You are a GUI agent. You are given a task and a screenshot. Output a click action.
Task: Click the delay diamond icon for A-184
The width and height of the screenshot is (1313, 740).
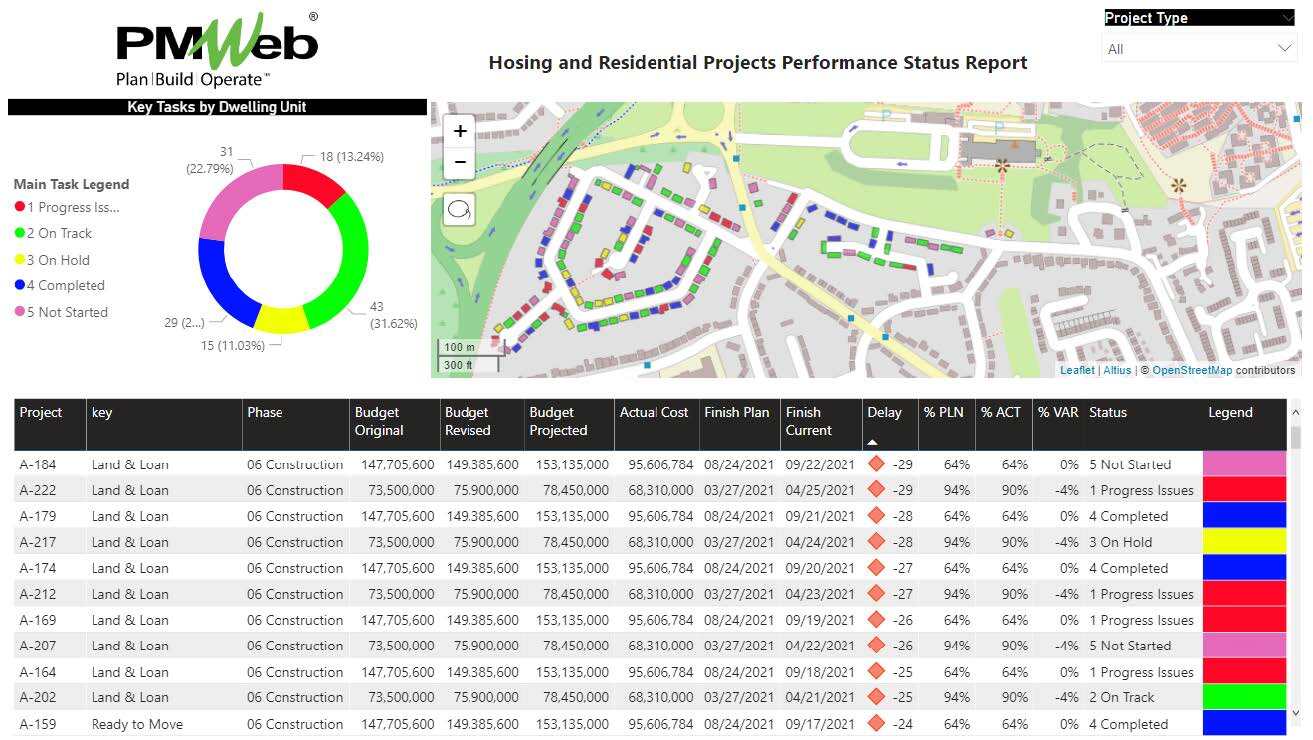click(x=876, y=464)
